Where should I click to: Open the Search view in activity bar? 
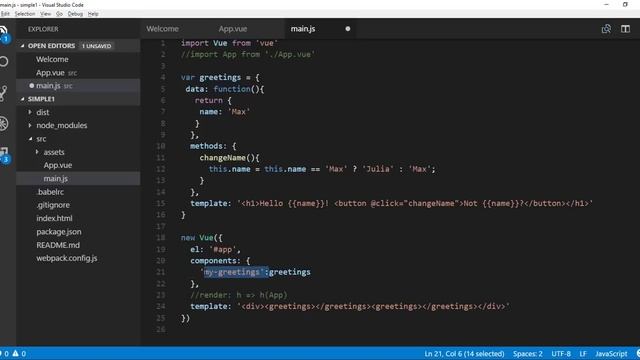(x=4, y=62)
